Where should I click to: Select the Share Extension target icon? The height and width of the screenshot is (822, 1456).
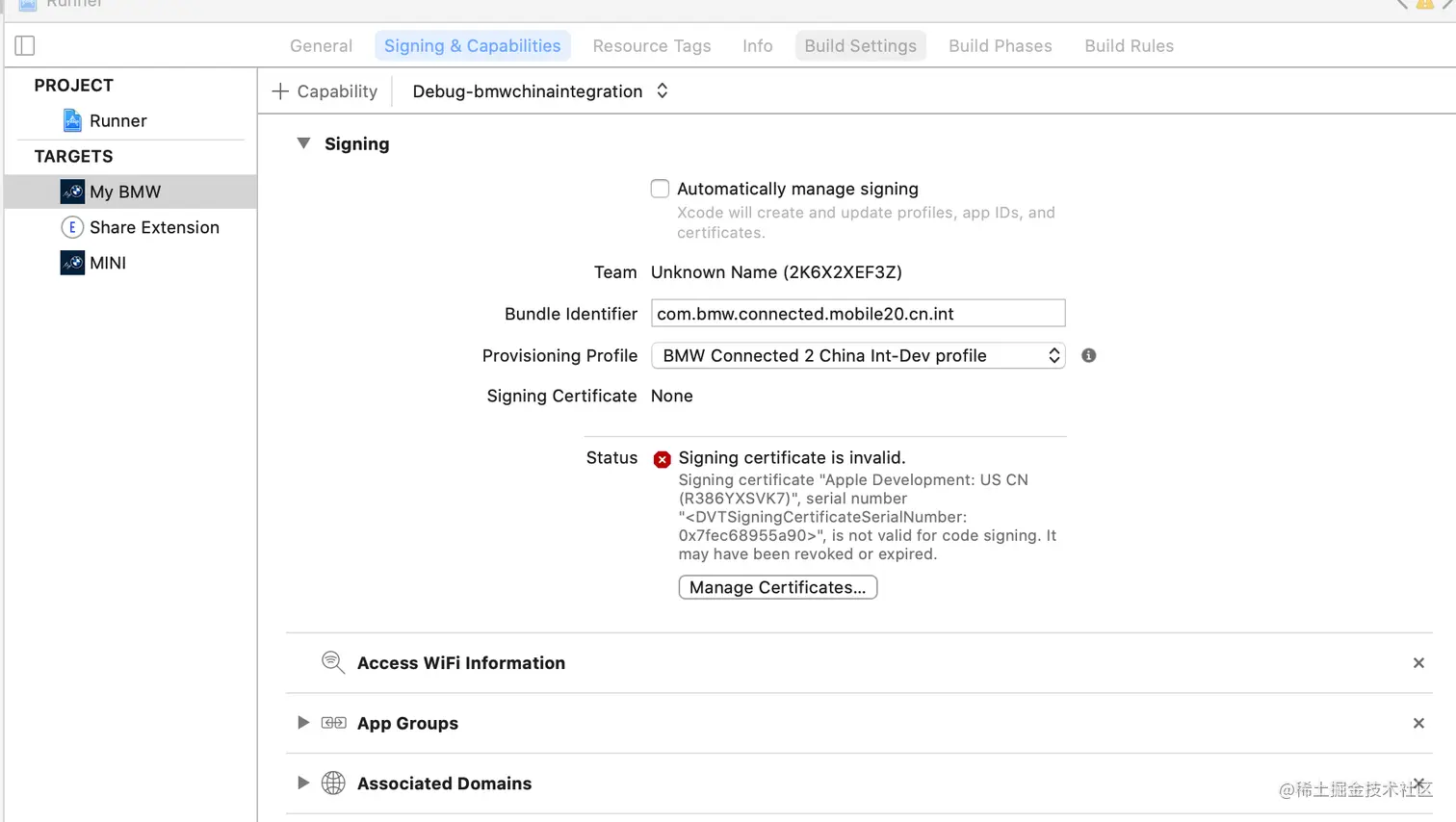tap(72, 227)
